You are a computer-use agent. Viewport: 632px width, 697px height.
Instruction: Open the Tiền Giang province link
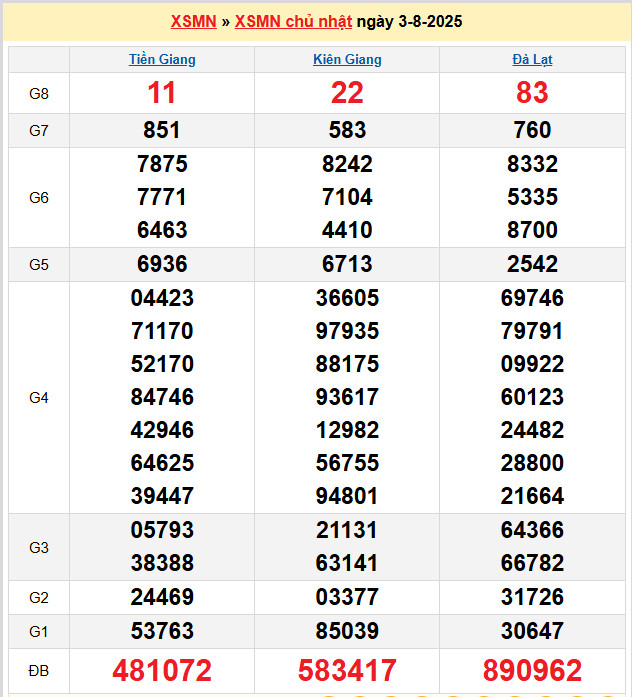(162, 60)
